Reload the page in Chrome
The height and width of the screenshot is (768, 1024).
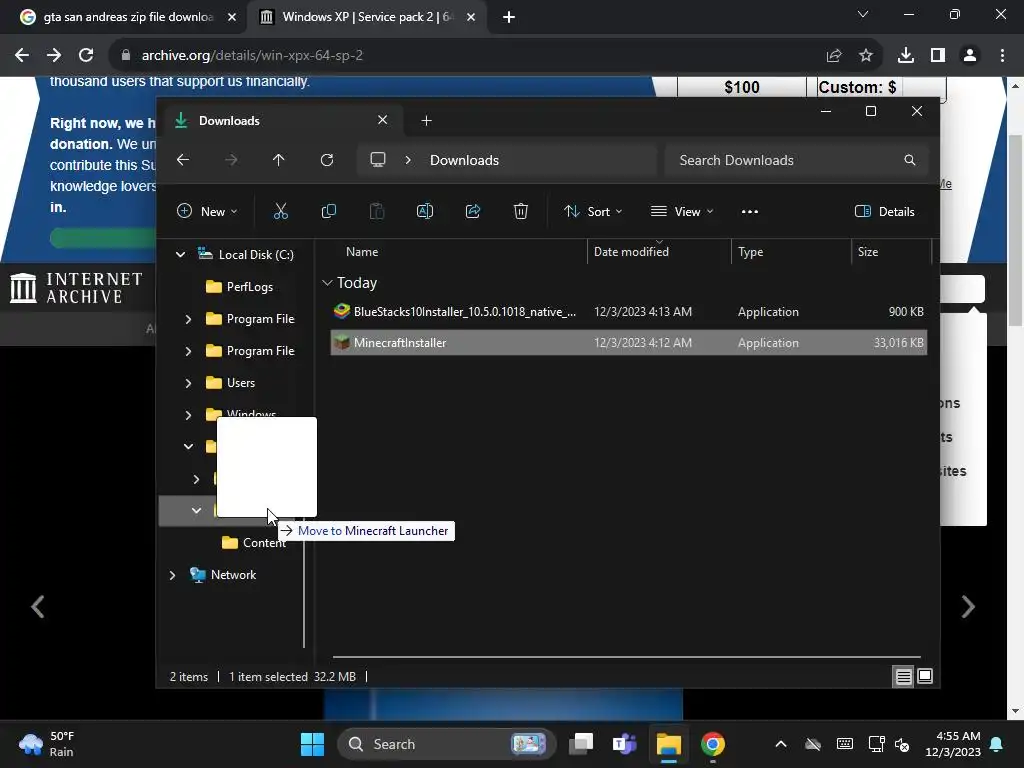86,56
